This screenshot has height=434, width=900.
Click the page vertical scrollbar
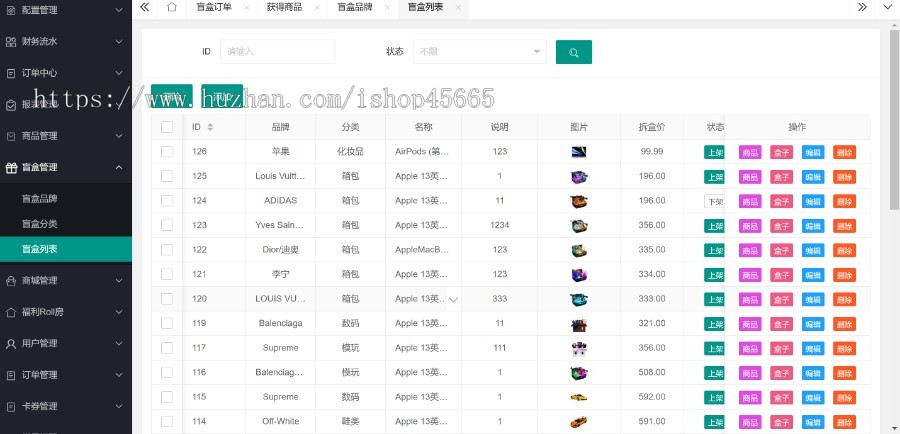click(x=894, y=119)
